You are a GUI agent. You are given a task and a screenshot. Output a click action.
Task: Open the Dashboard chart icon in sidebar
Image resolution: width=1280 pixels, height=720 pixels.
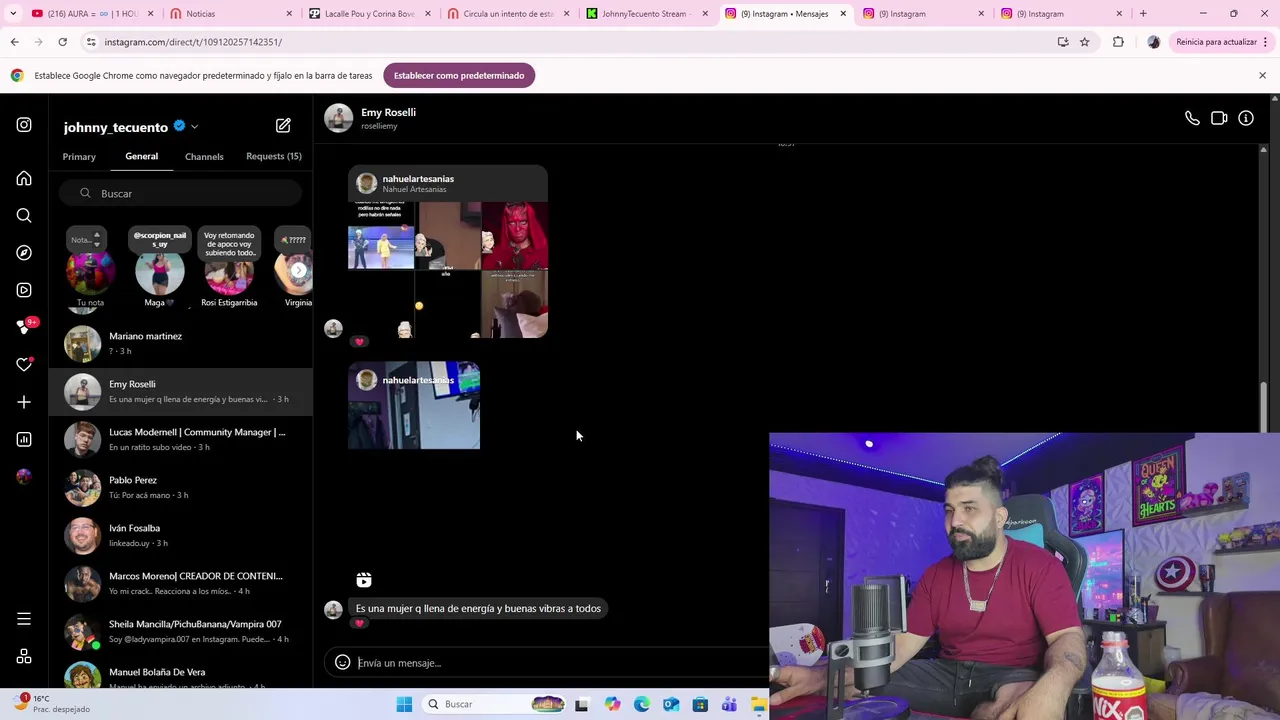[x=24, y=439]
